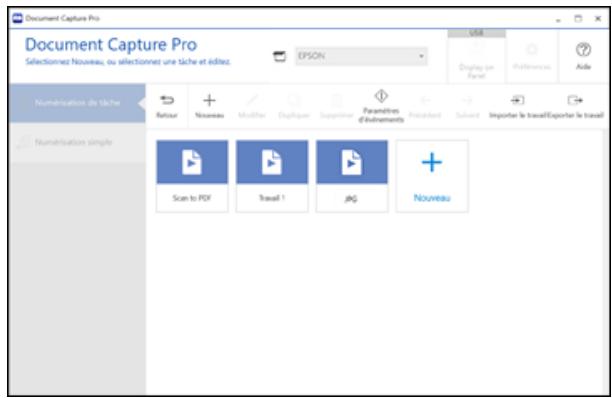The width and height of the screenshot is (612, 398).
Task: Maximize the Document Capture Pro window
Action: (x=578, y=18)
